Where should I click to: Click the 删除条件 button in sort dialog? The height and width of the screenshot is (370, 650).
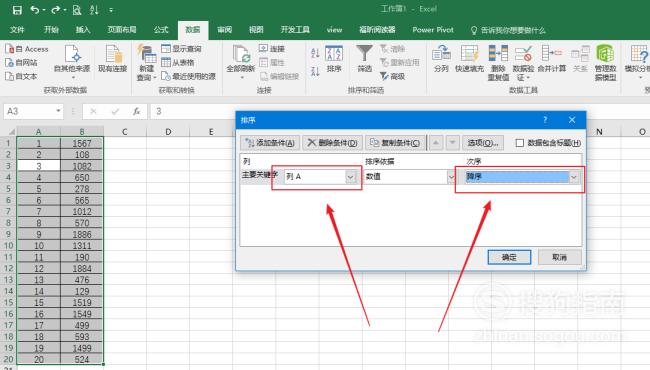coord(332,143)
